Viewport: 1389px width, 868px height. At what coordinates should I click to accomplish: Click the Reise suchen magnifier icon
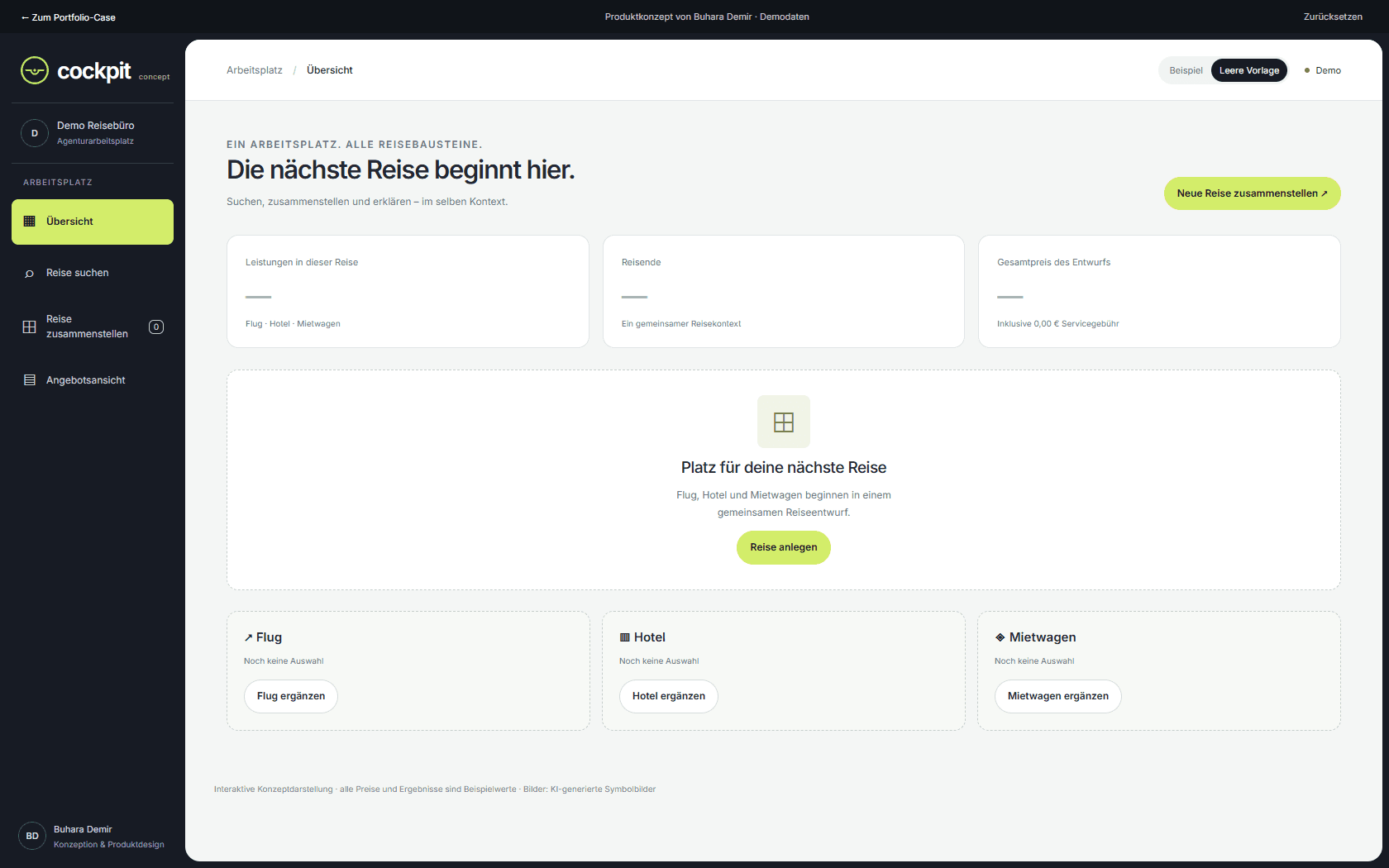tap(30, 273)
